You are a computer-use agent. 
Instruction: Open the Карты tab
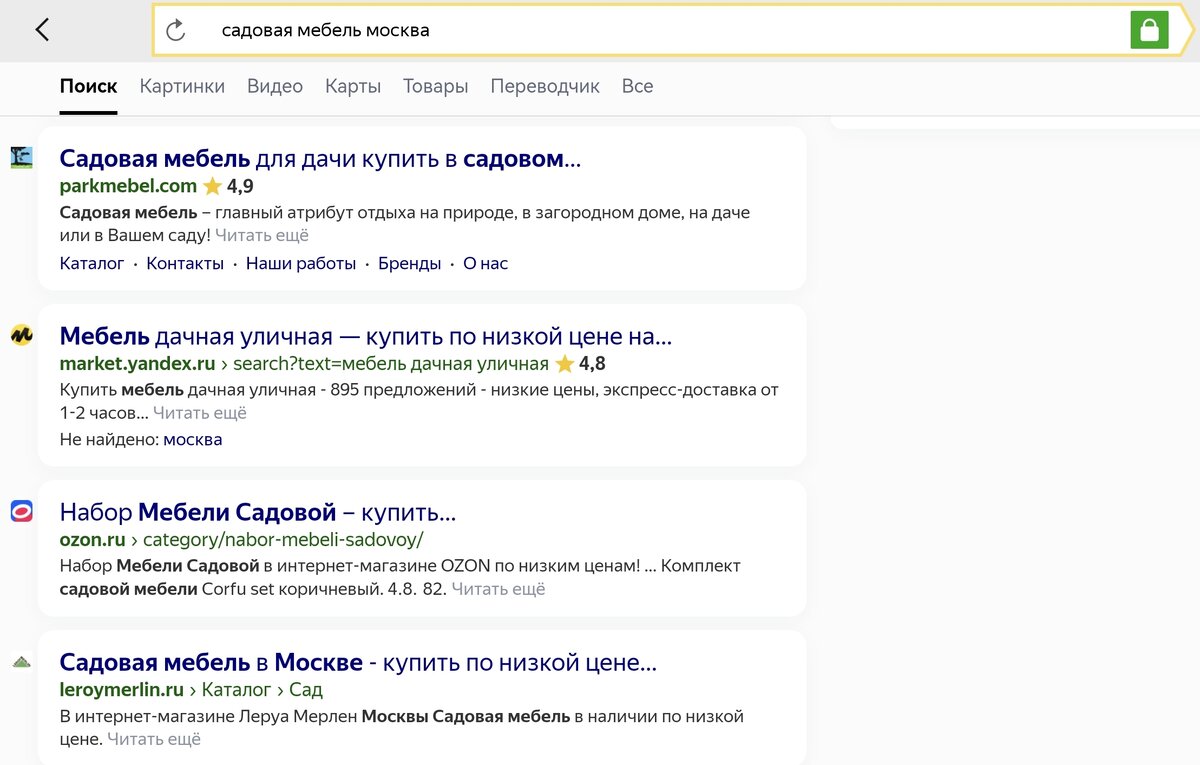[x=353, y=86]
